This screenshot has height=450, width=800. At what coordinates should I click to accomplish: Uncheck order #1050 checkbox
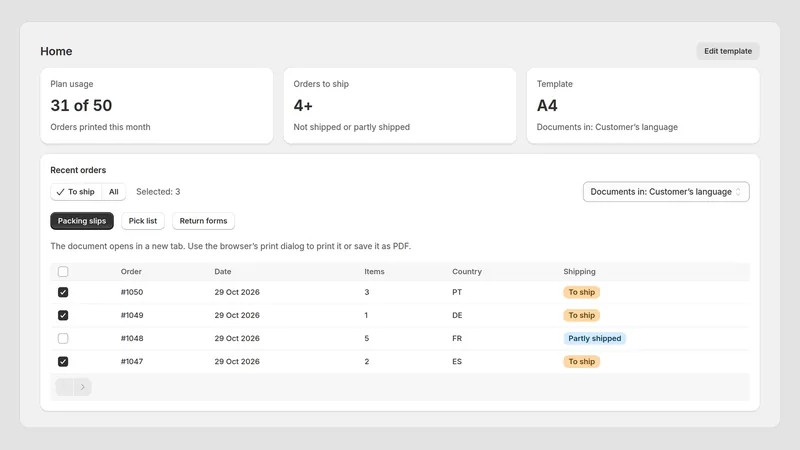point(63,292)
